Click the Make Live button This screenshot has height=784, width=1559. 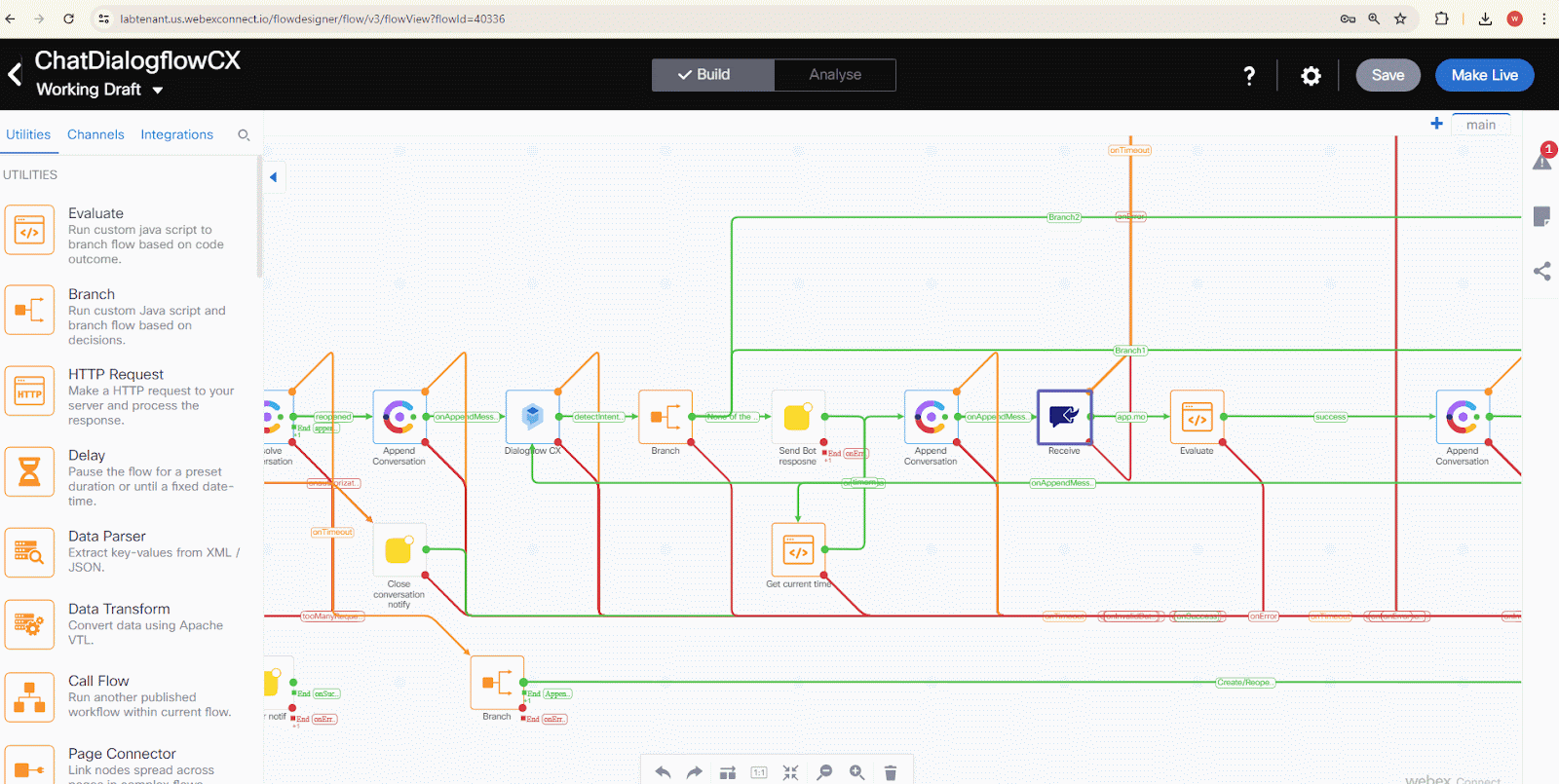tap(1484, 75)
